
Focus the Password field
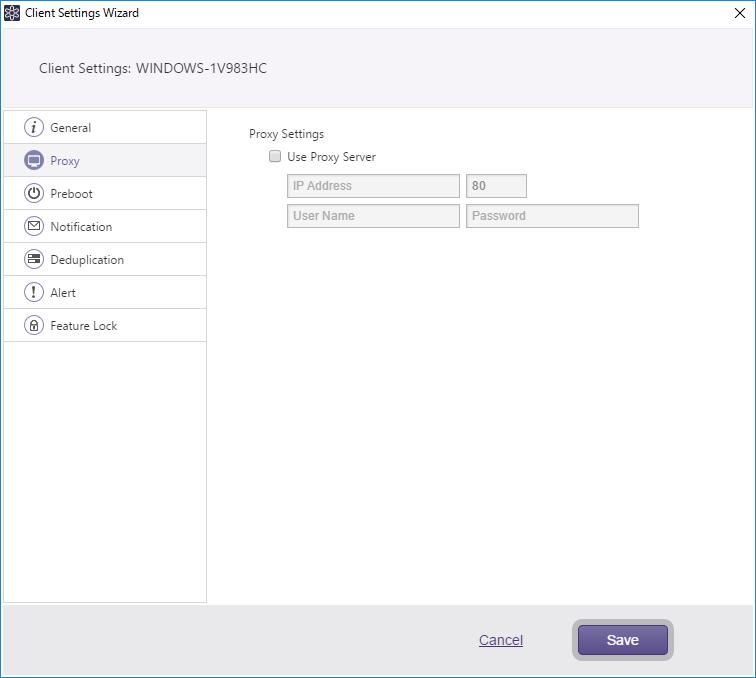(x=552, y=216)
